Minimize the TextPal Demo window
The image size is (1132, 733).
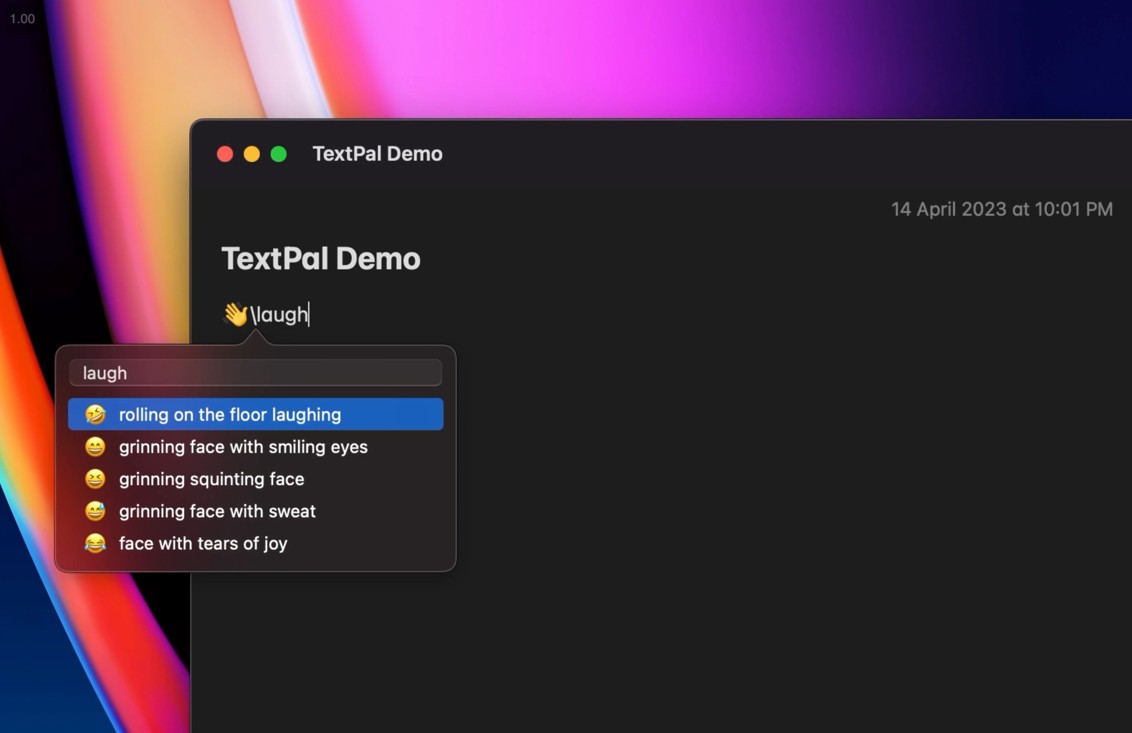coord(252,154)
